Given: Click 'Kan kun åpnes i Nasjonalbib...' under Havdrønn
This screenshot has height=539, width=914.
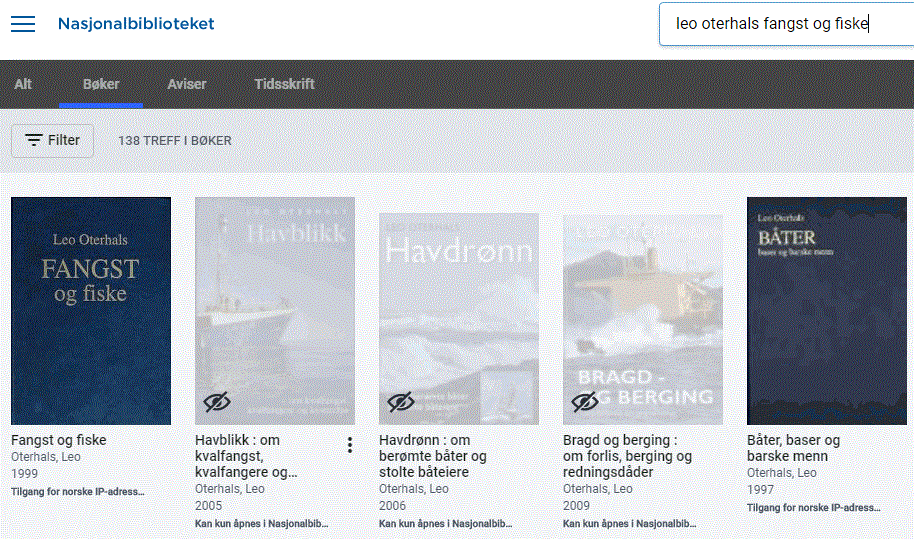Looking at the screenshot, I should (446, 523).
